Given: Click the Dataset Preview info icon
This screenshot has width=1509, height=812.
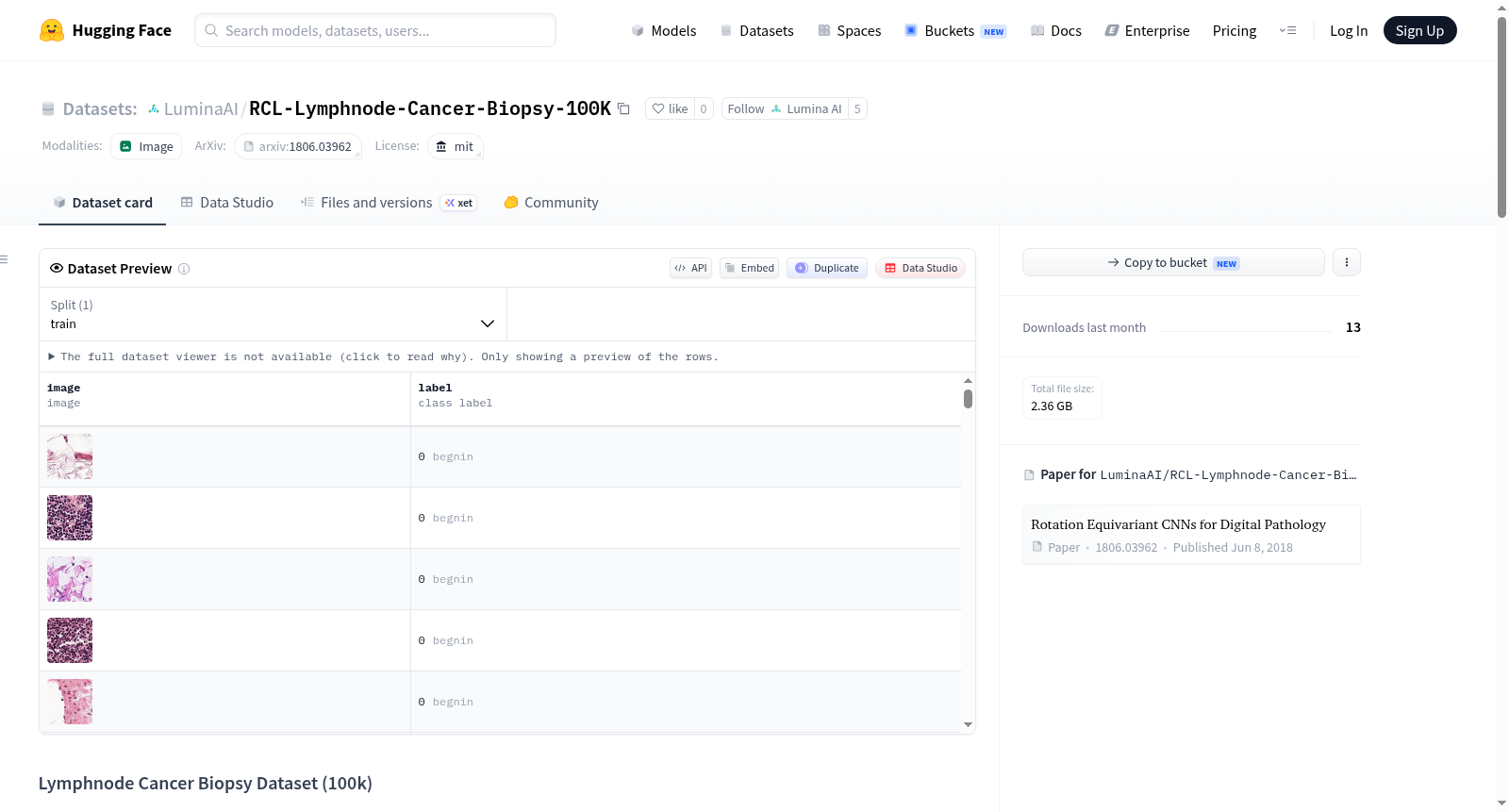Looking at the screenshot, I should click(x=184, y=269).
